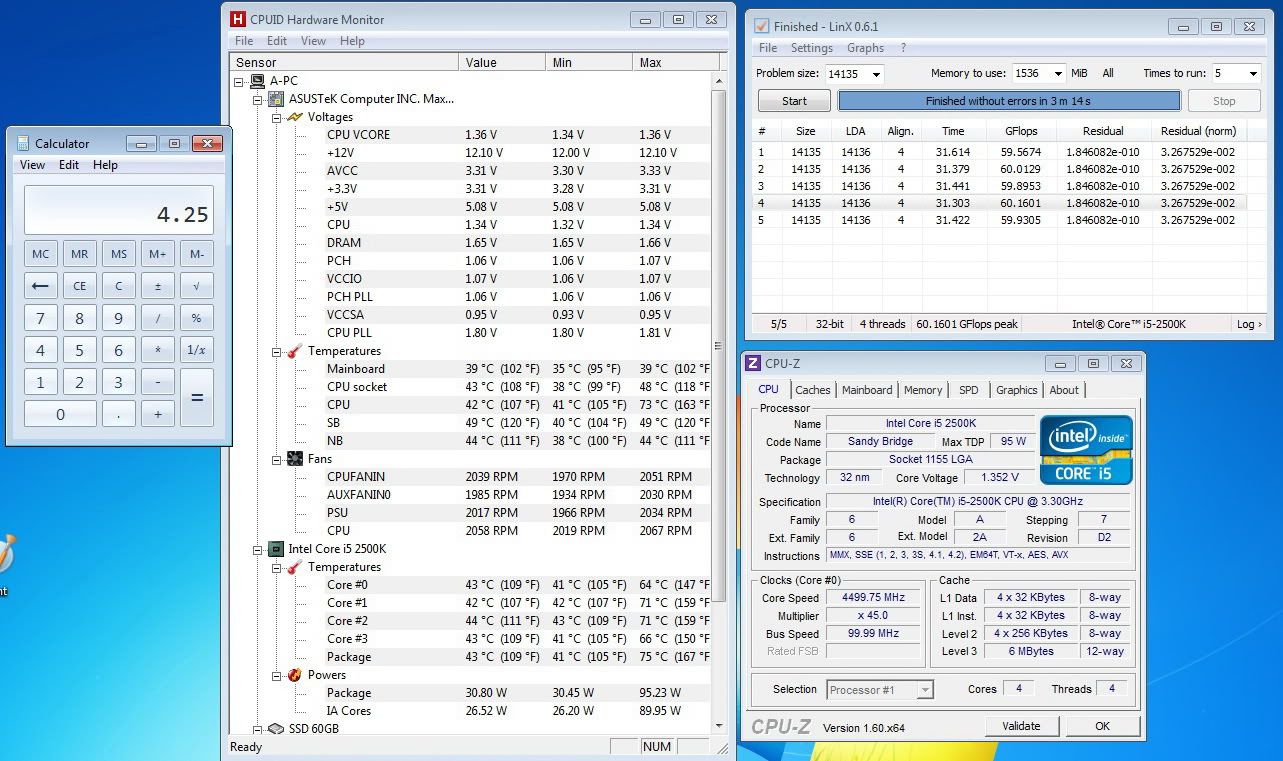
Task: Click the Intel Core i5 logo in CPU-Z
Action: point(1086,450)
